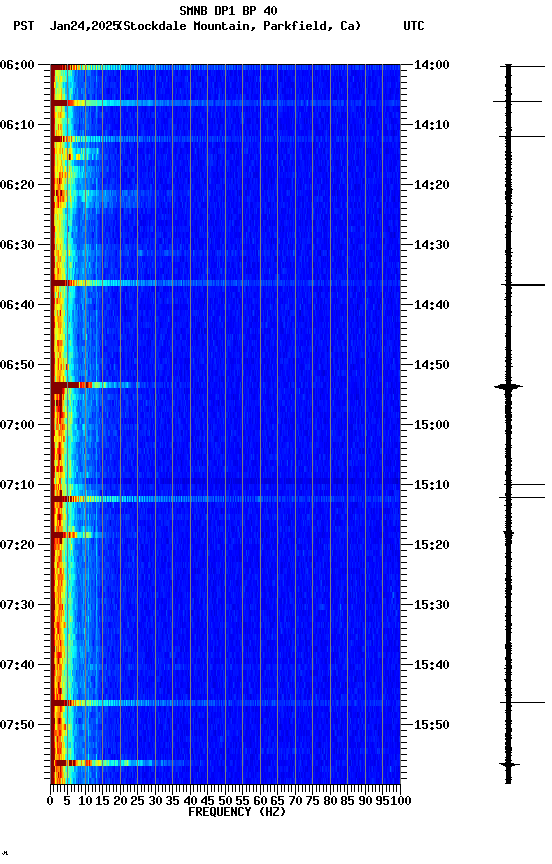
Task: Click the 75 Hz frequency axis label
Action: click(312, 801)
